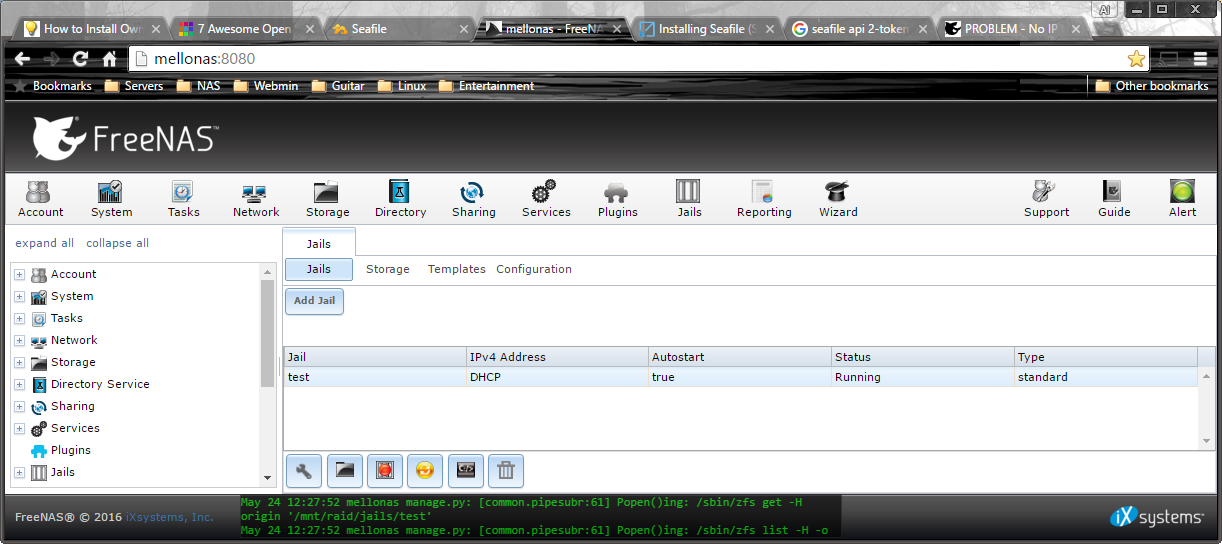Open Sharing from the top icon toolbar
This screenshot has height=544, width=1222.
pyautogui.click(x=473, y=199)
